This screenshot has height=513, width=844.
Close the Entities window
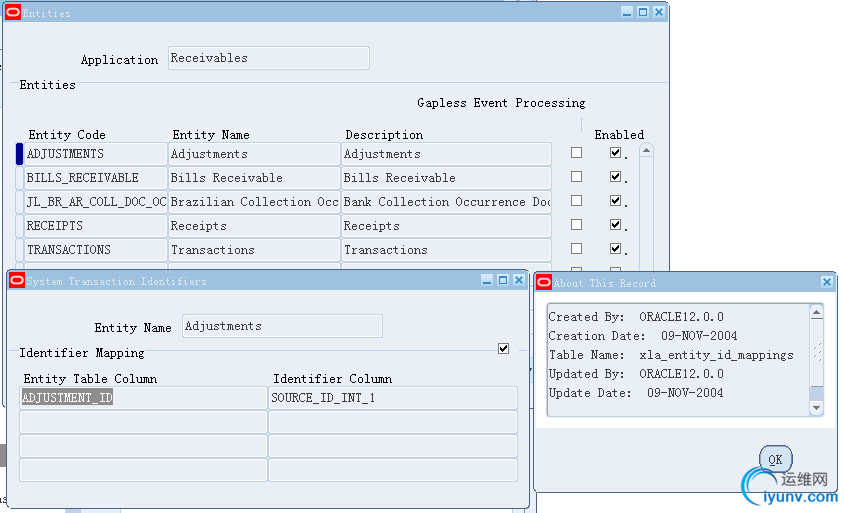tap(659, 12)
